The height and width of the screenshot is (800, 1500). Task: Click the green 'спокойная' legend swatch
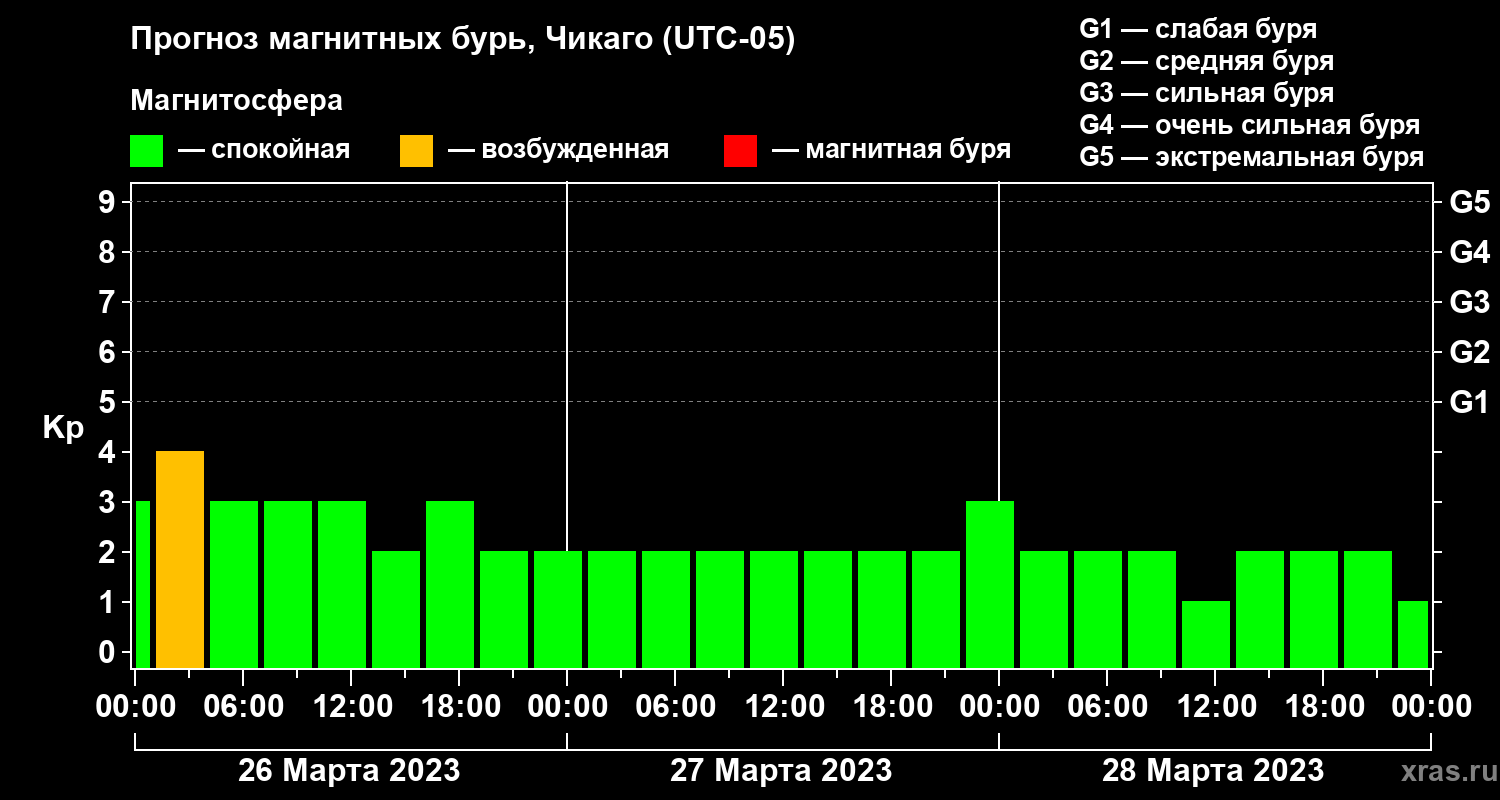(147, 151)
